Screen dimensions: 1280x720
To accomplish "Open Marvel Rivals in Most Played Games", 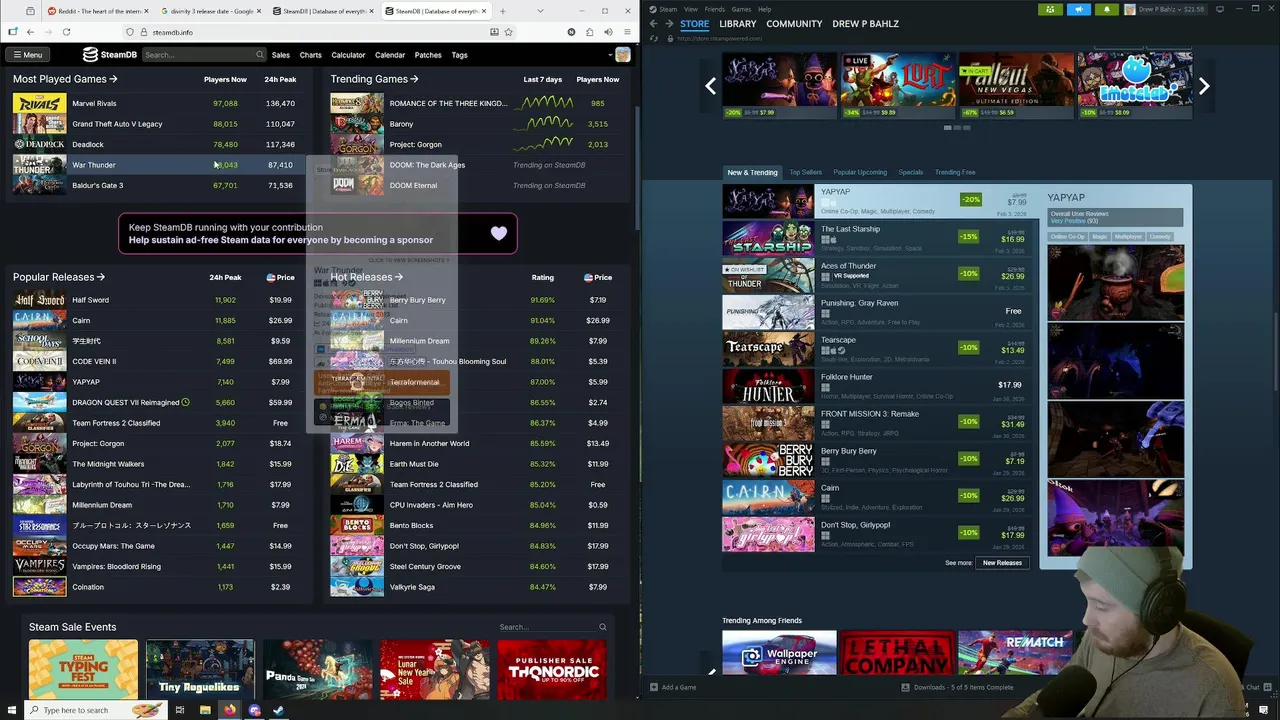I will [94, 103].
